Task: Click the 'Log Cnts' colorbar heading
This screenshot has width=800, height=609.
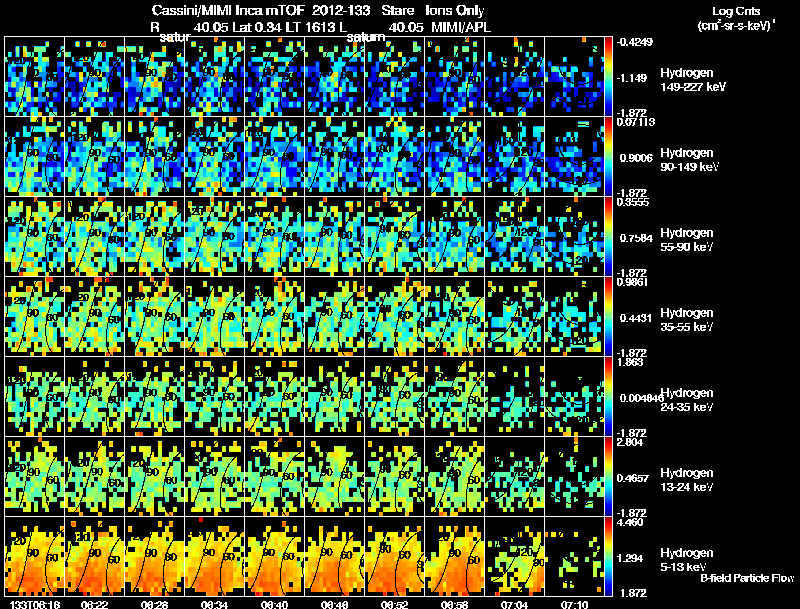Action: pyautogui.click(x=736, y=11)
